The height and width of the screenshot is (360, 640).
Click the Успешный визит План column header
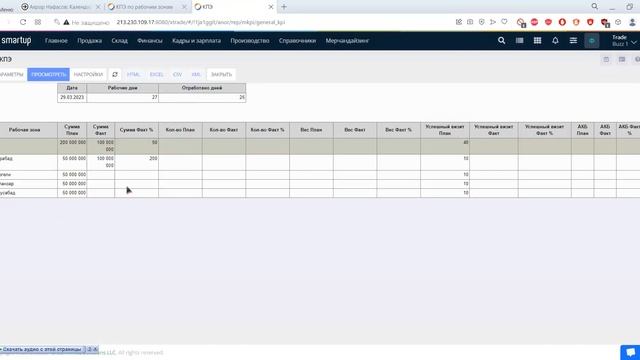(445, 130)
